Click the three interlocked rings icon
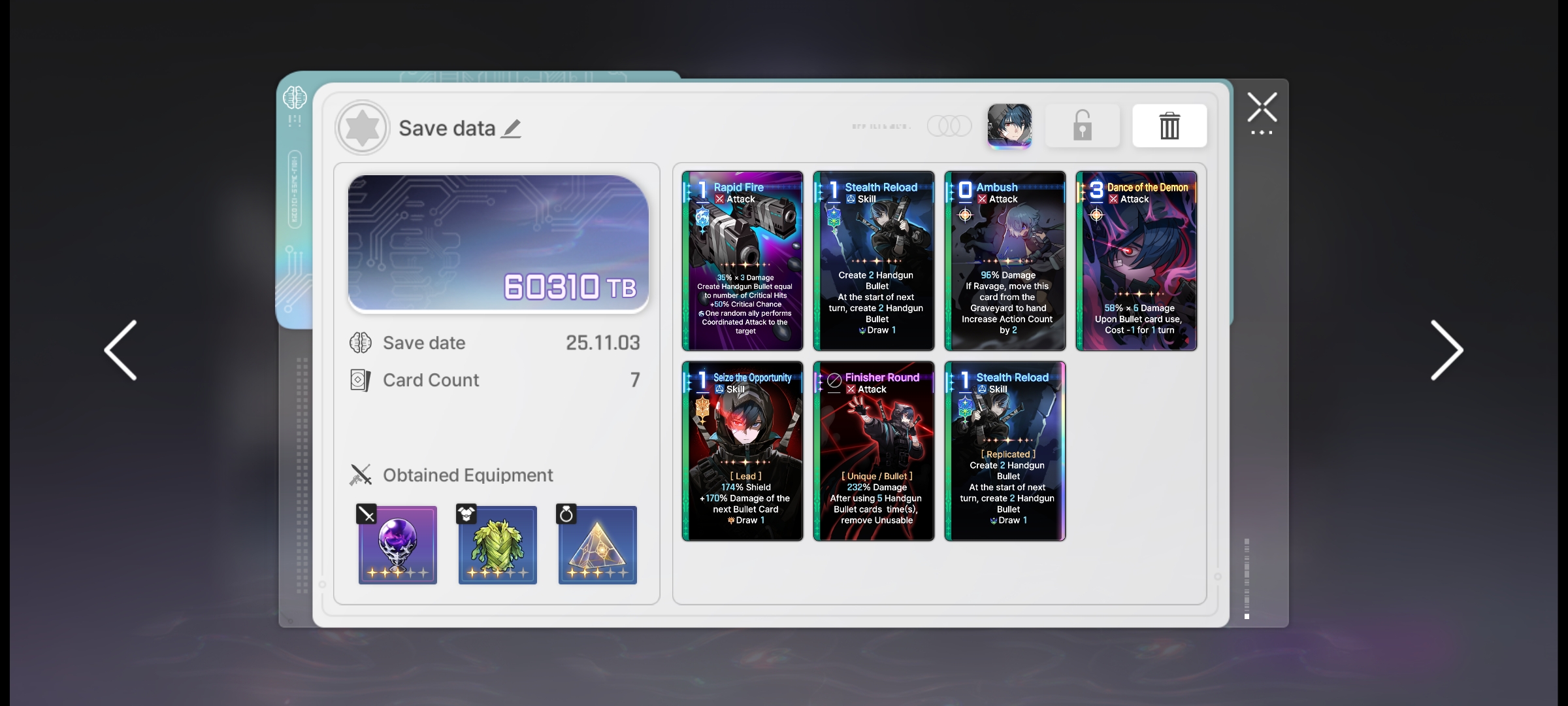The image size is (1568, 706). (x=949, y=126)
